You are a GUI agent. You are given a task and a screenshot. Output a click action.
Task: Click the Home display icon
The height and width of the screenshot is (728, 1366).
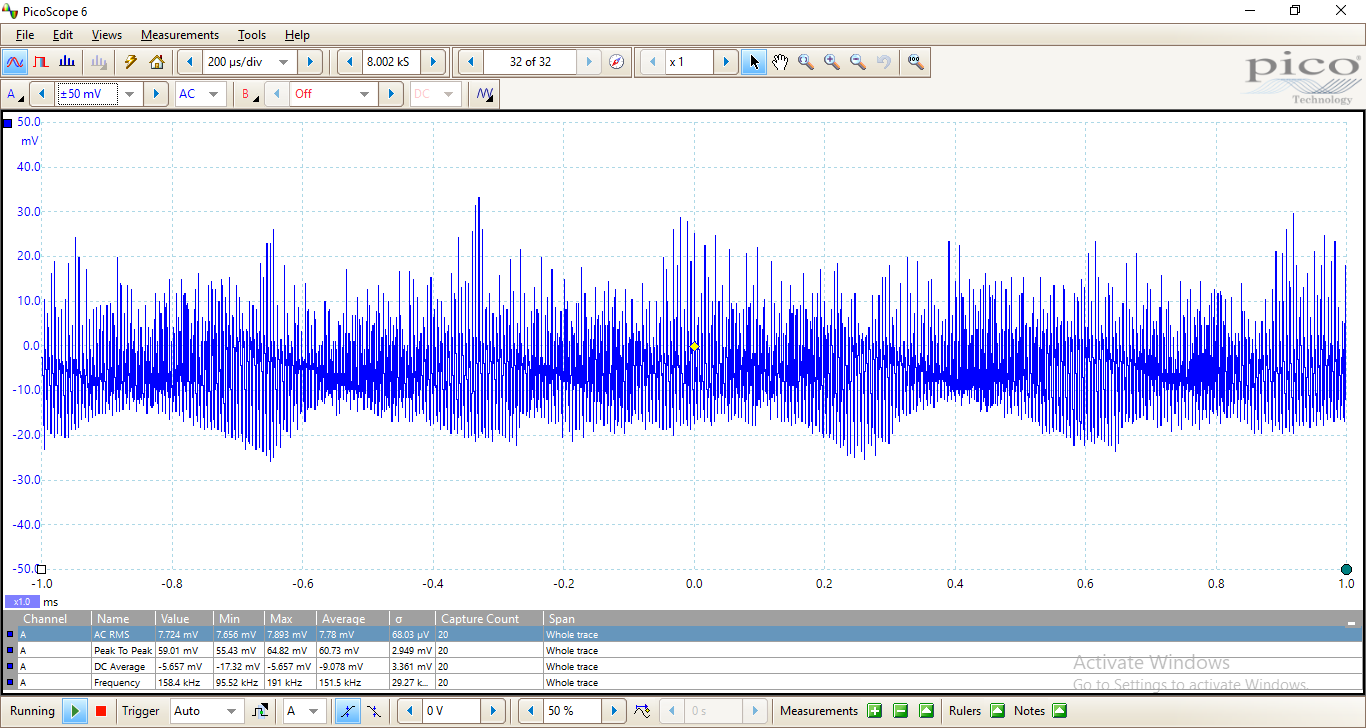coord(157,62)
